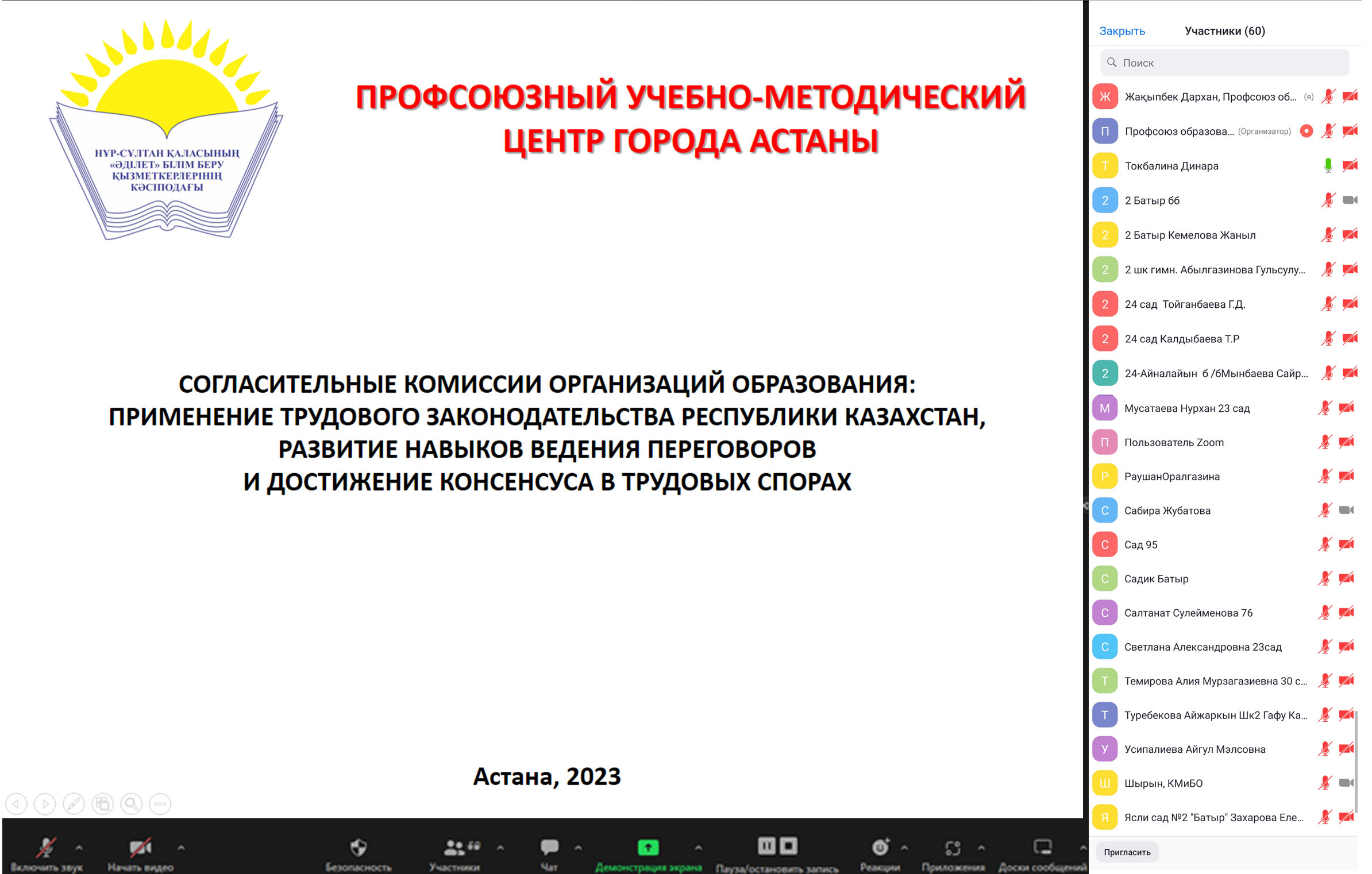Toggle the active microphone of Токбалина Динара
The width and height of the screenshot is (1372, 874).
pos(1328,165)
